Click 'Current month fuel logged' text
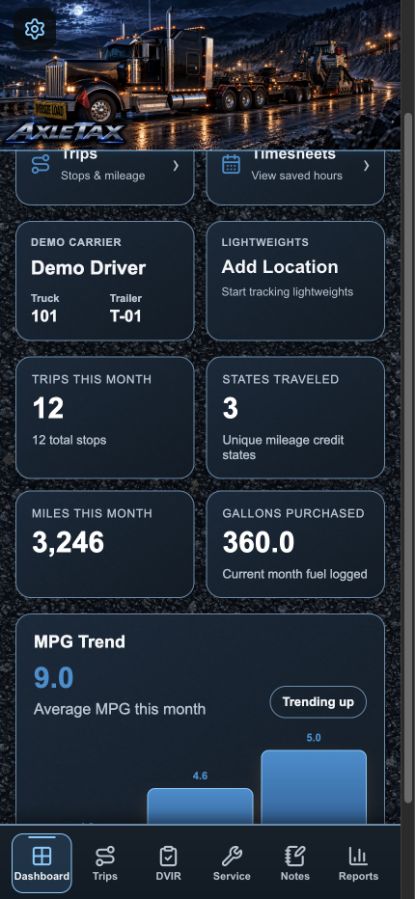415x899 pixels. [295, 574]
